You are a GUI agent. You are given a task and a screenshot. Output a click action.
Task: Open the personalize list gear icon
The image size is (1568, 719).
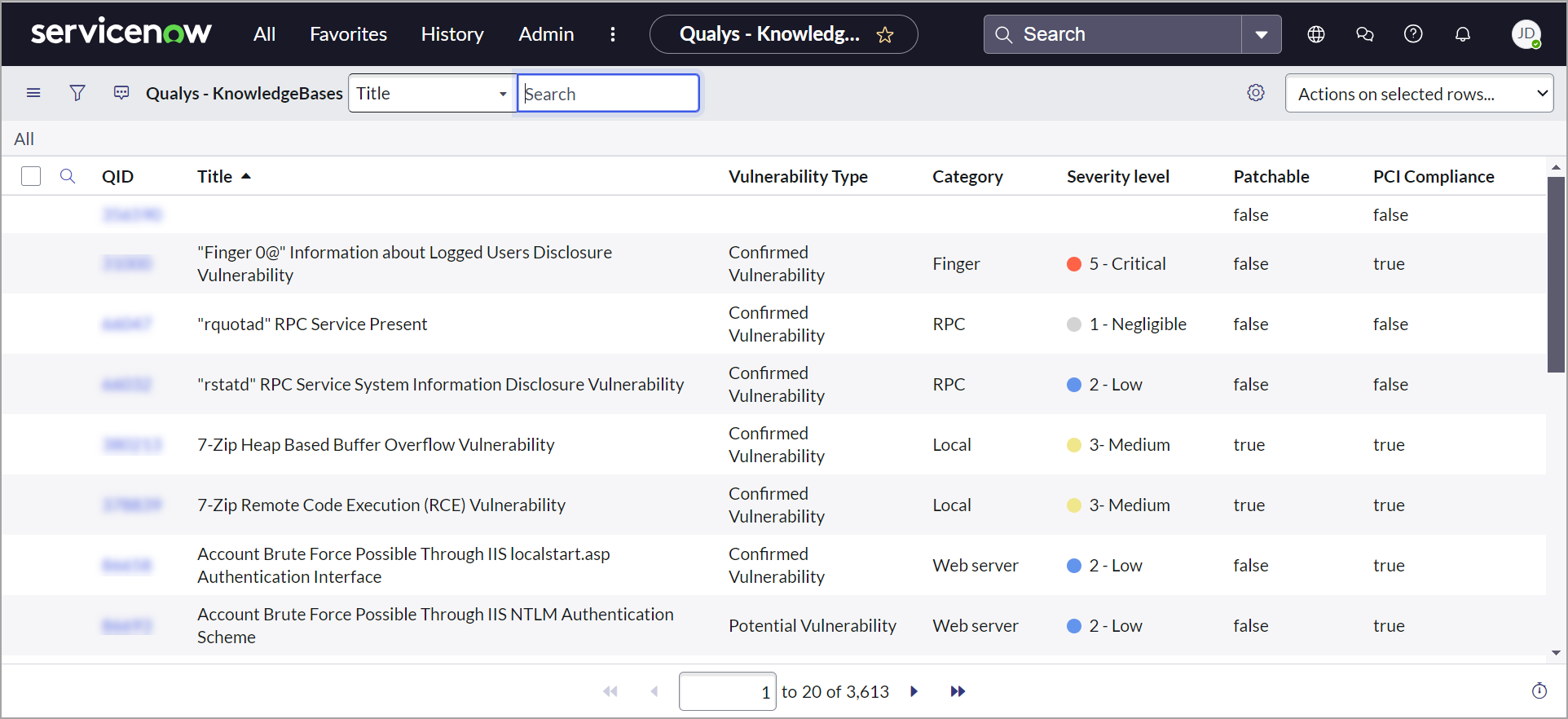(x=1256, y=93)
